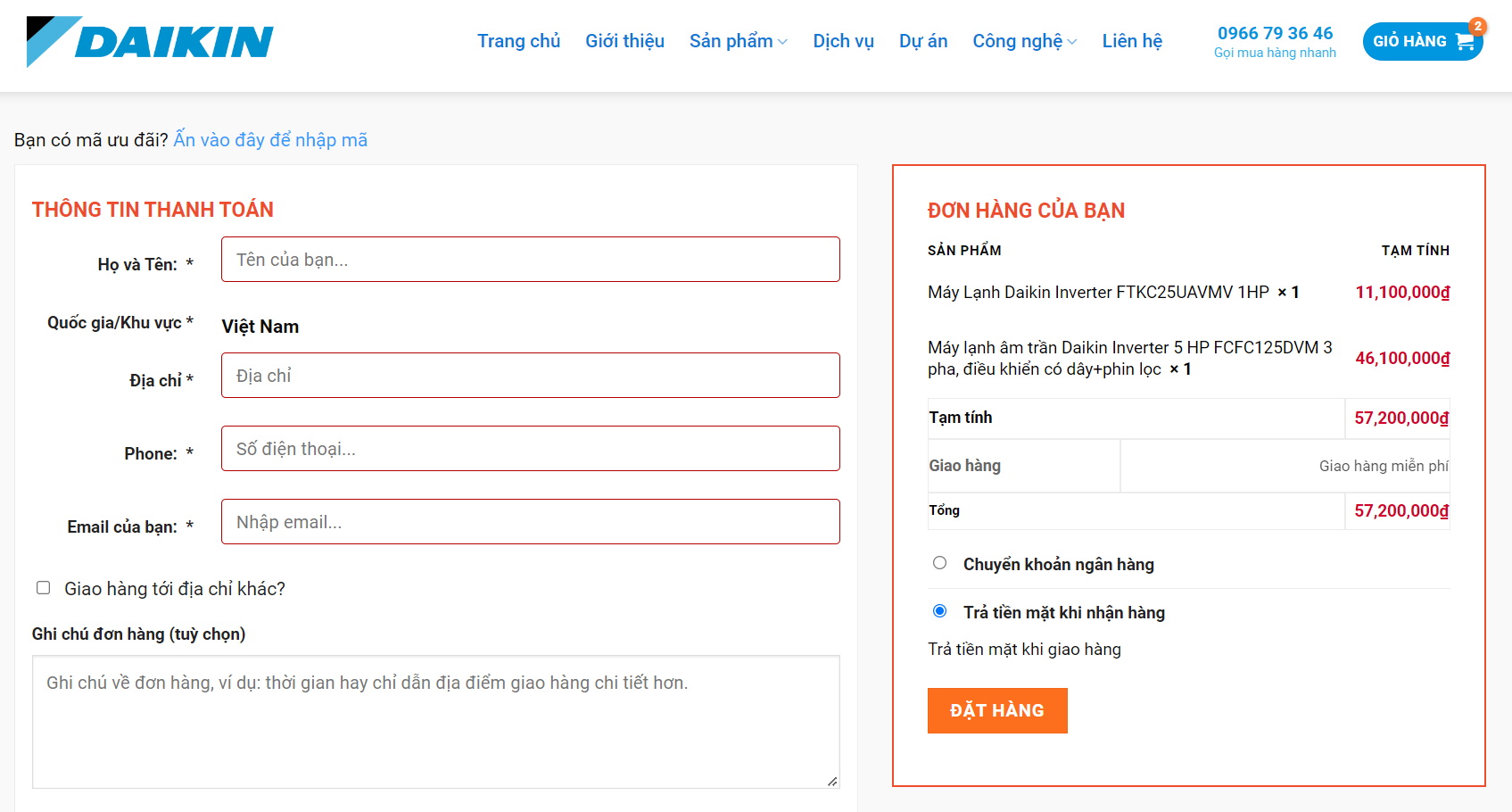This screenshot has height=812, width=1512.
Task: Enable shipping to a different address checkbox
Action: [x=43, y=588]
